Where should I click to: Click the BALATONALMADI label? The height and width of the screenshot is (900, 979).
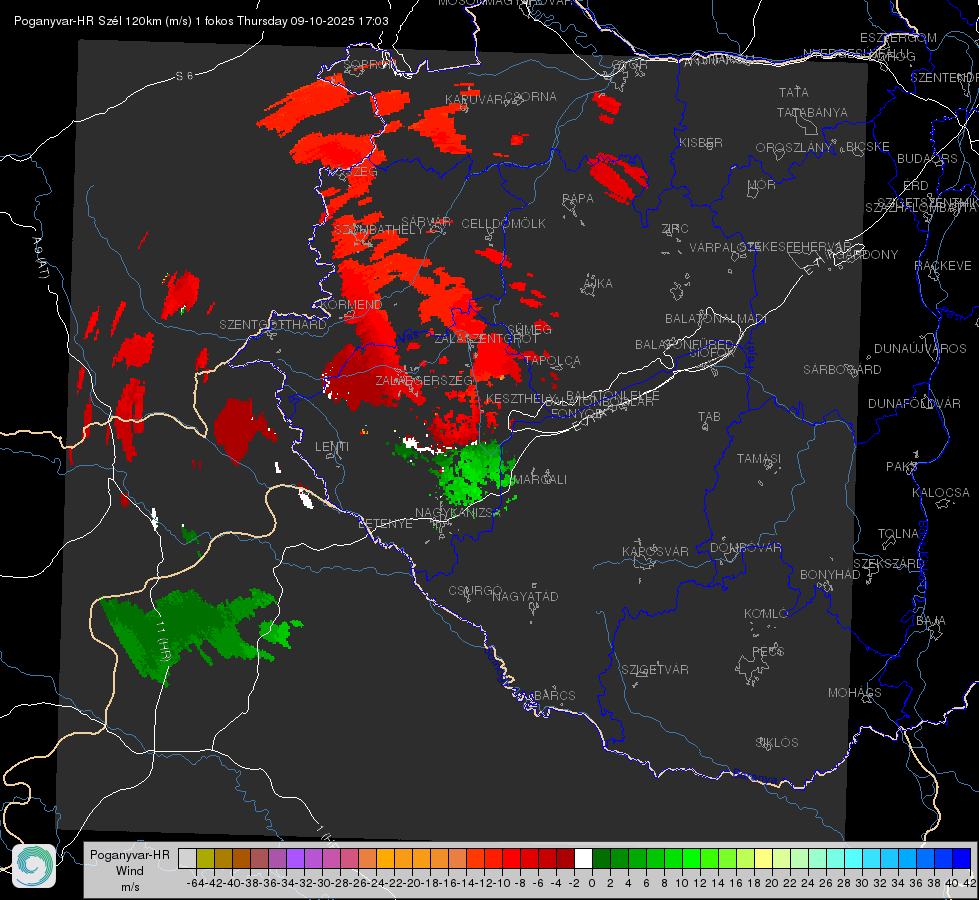tap(716, 319)
